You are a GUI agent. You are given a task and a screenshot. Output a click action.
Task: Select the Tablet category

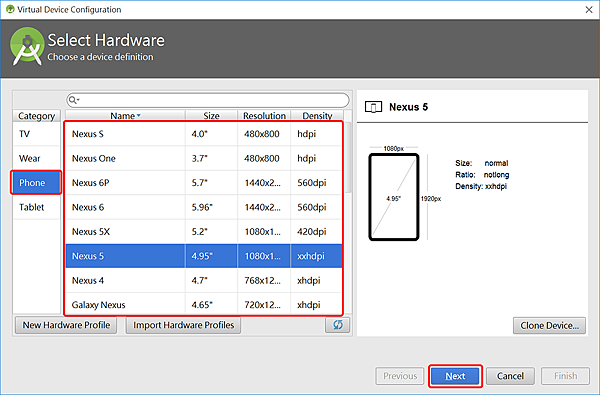coord(37,207)
